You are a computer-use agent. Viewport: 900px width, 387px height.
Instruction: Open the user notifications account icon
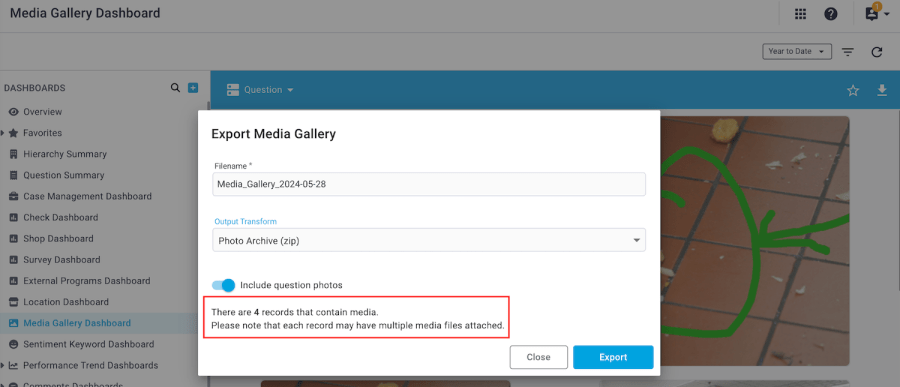click(872, 14)
